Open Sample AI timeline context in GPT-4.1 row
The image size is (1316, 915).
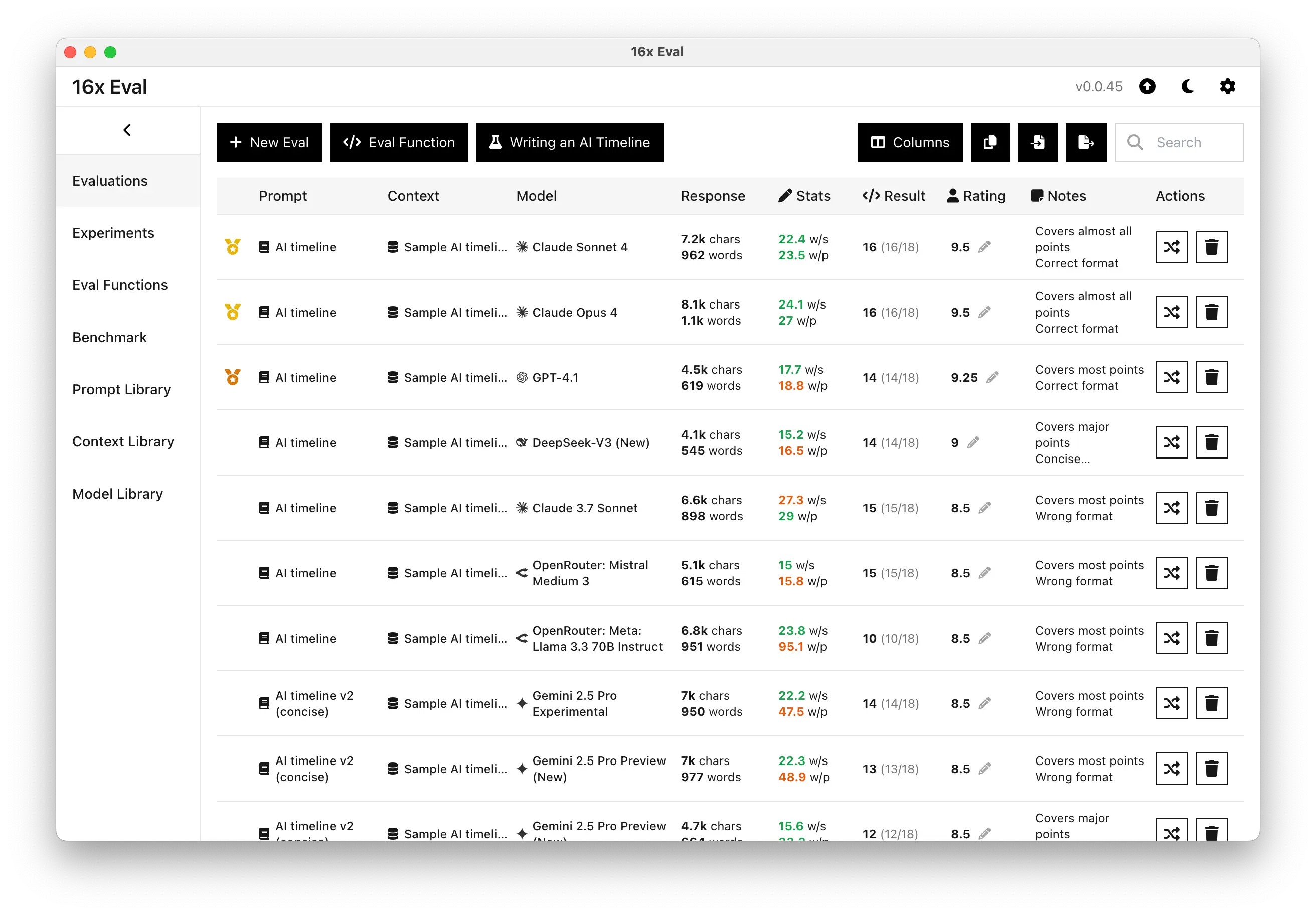pyautogui.click(x=447, y=377)
